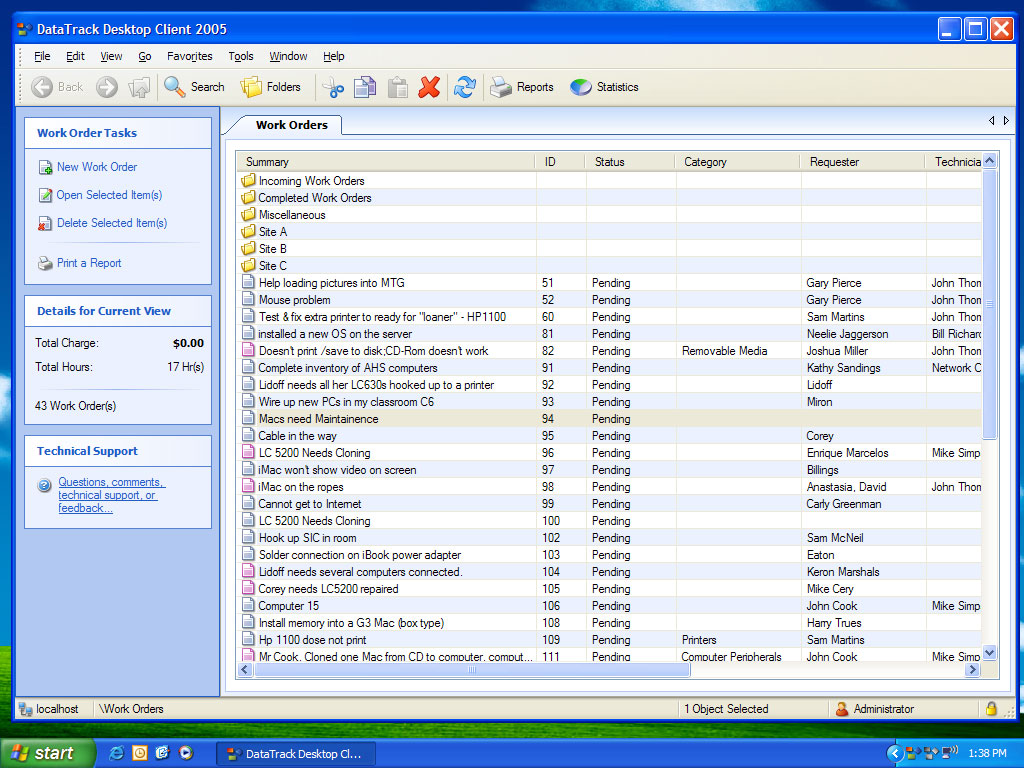Open the Favorites menu

tap(189, 56)
